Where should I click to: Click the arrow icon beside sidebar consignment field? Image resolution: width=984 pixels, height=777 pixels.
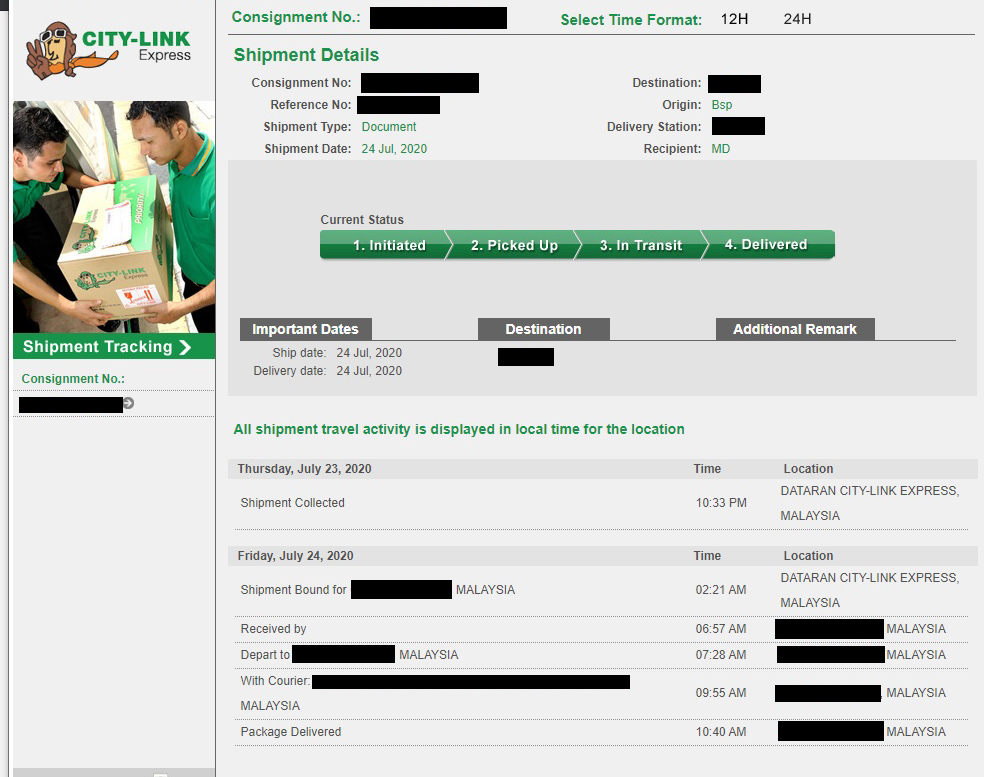point(129,404)
